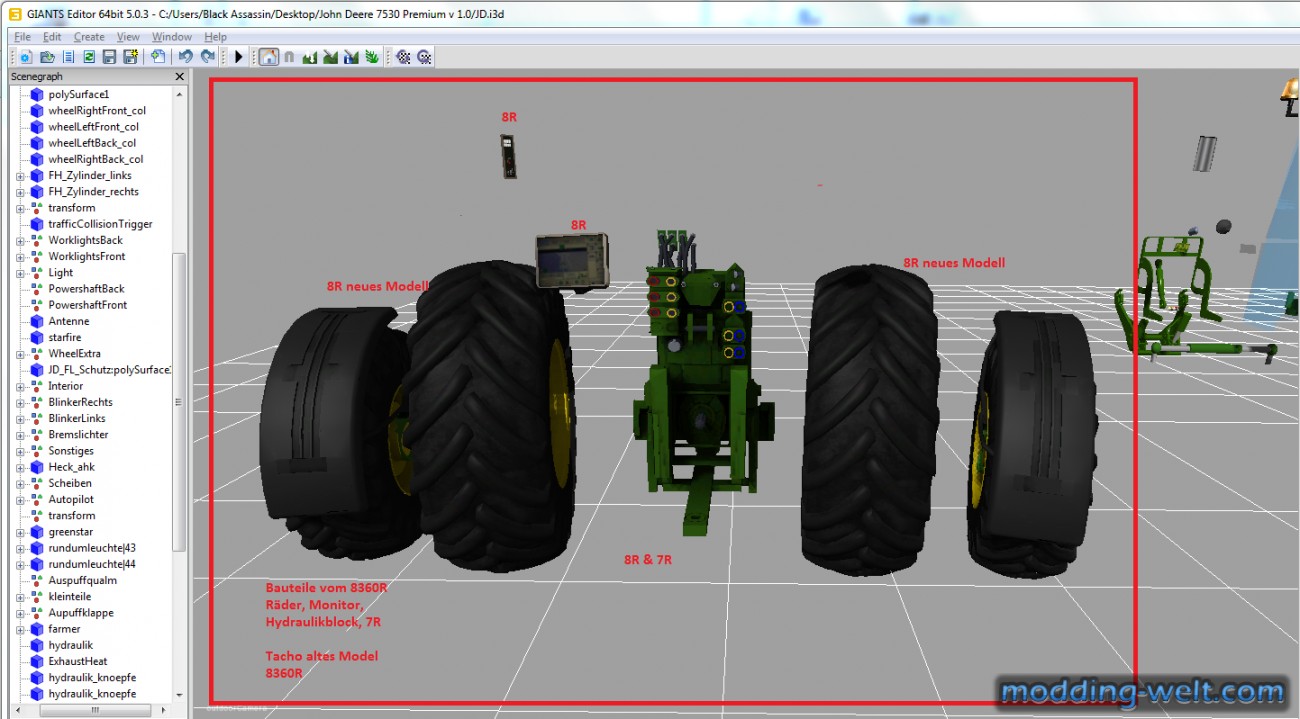Close the Scenegraph panel
Image resolution: width=1300 pixels, height=719 pixels.
click(180, 76)
